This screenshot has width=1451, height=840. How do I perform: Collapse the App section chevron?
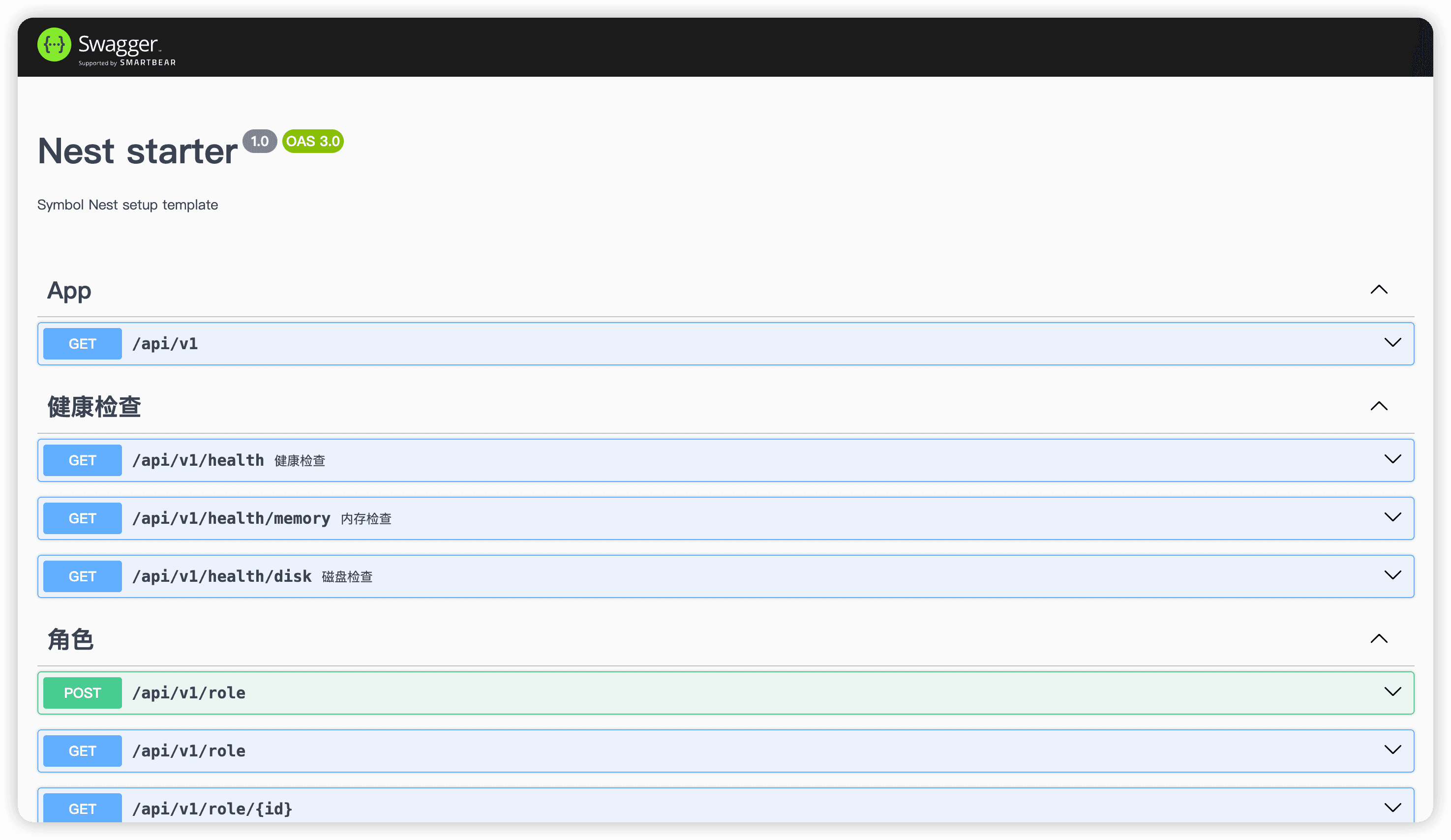pyautogui.click(x=1378, y=290)
